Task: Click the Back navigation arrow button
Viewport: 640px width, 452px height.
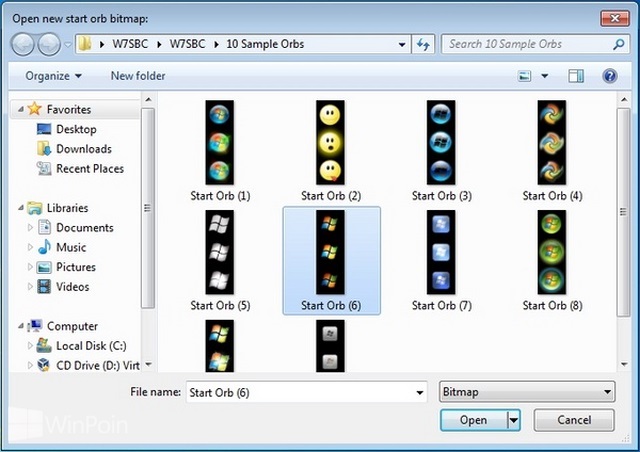Action: point(23,44)
